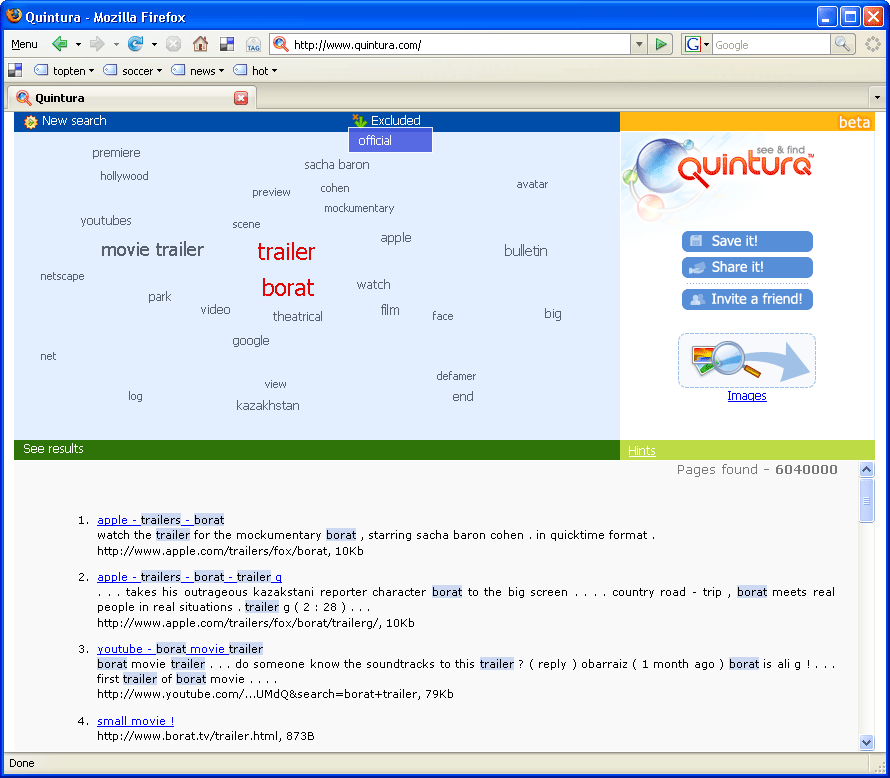Click the Excluded words icon
Viewport: 890px width, 778px height.
(x=359, y=120)
